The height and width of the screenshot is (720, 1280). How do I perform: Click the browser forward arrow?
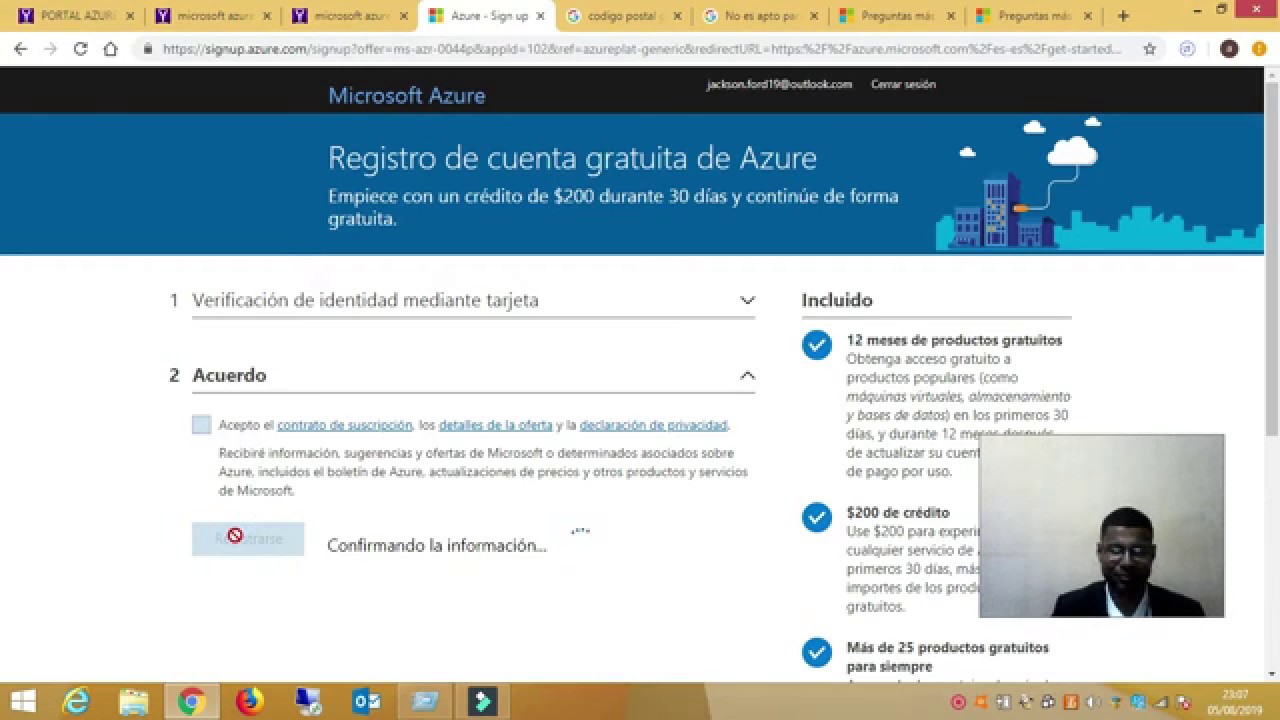click(x=51, y=49)
